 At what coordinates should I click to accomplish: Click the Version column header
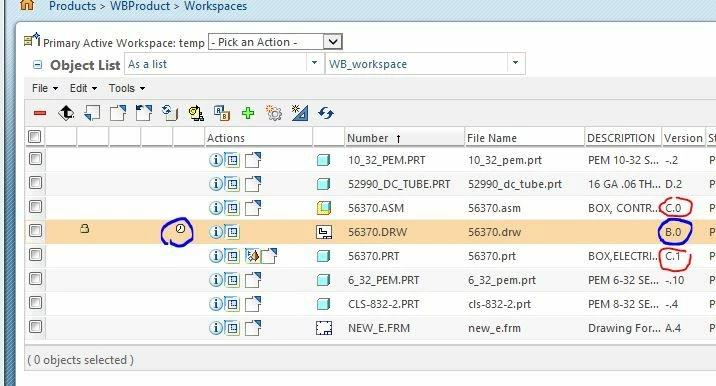point(683,137)
